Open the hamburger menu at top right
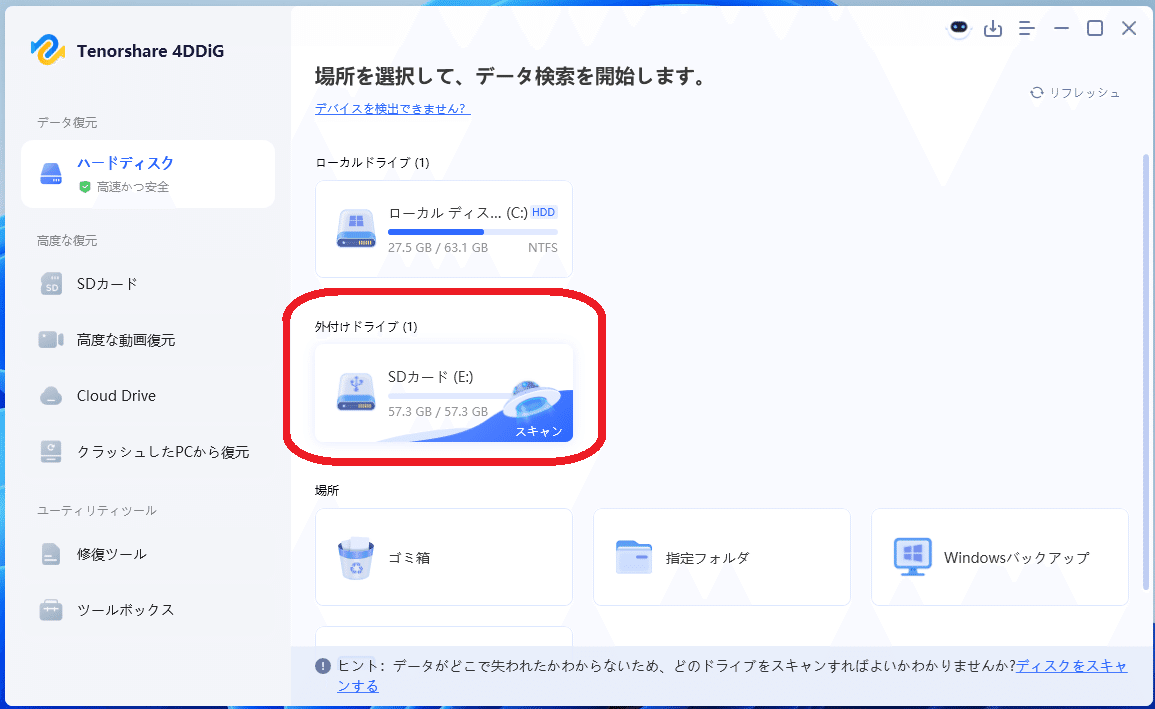The image size is (1155, 709). pyautogui.click(x=1026, y=28)
